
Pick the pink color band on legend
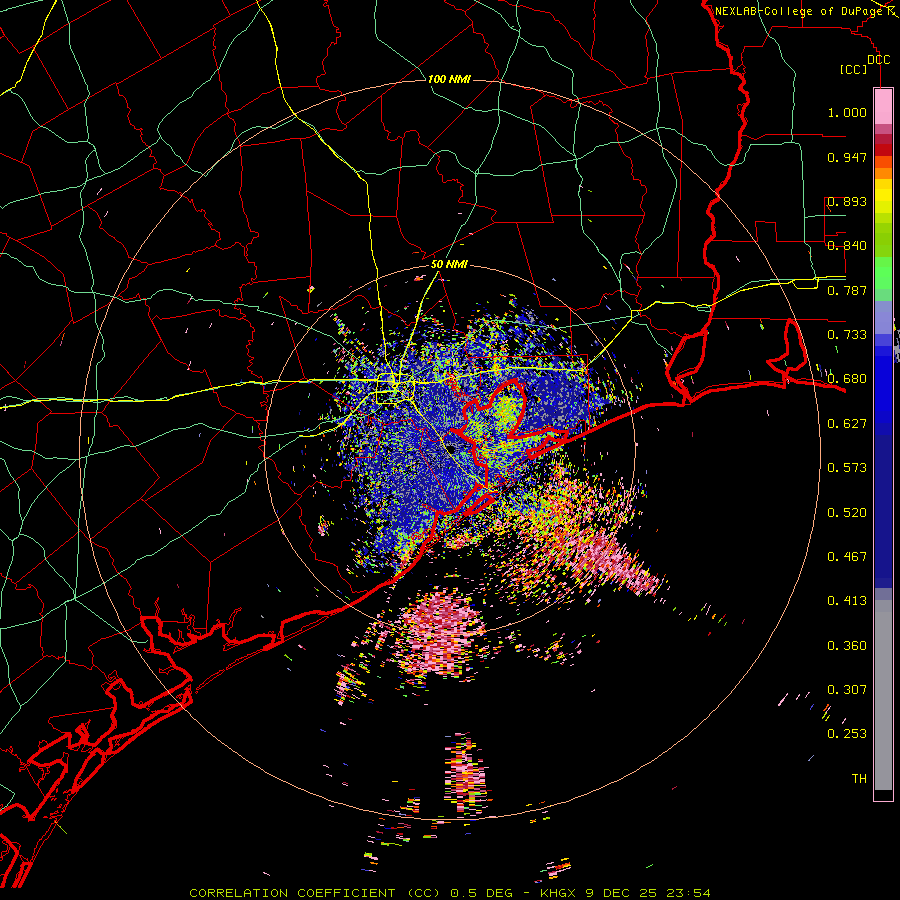[x=883, y=106]
